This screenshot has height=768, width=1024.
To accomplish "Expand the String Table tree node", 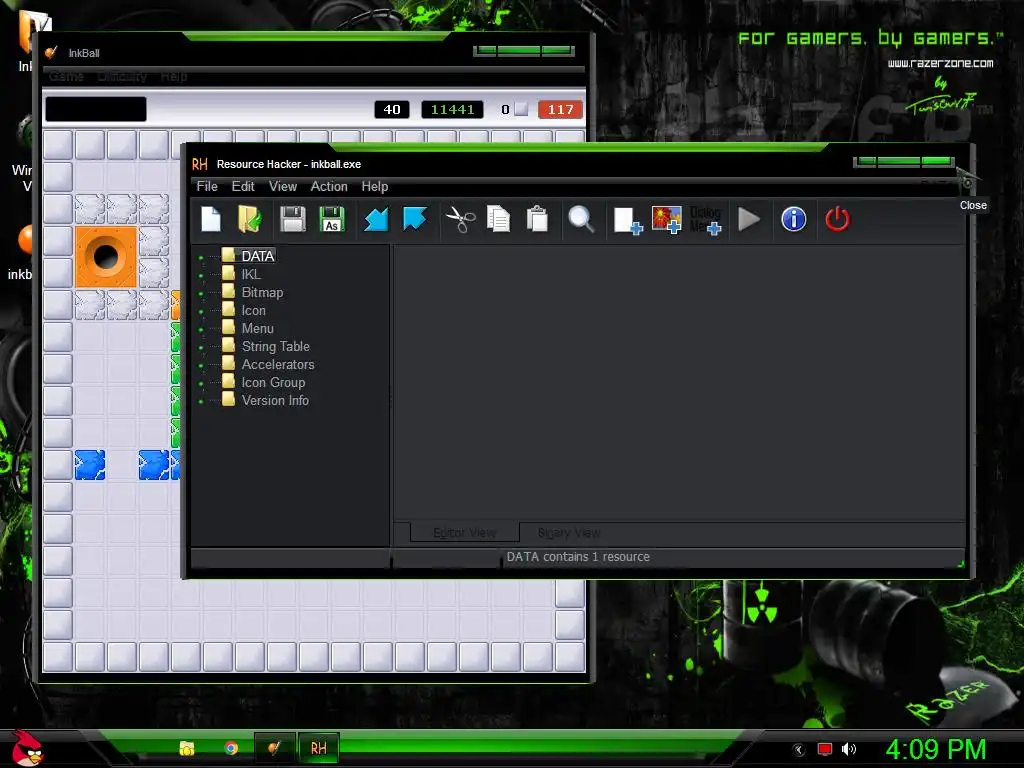I will point(201,347).
